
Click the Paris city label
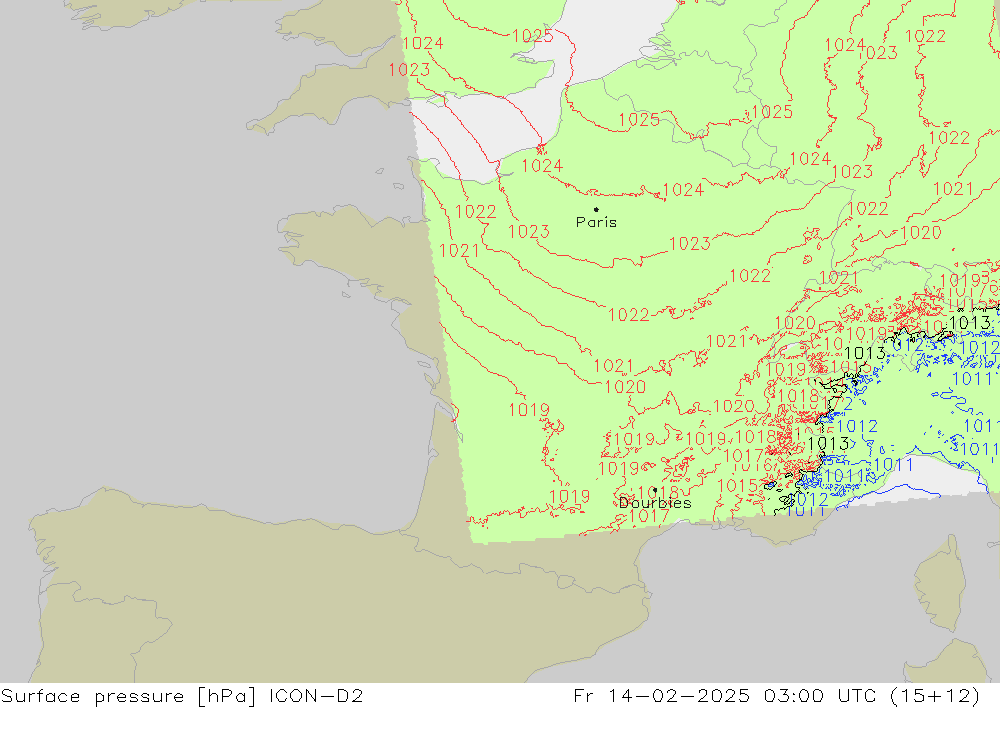point(596,222)
